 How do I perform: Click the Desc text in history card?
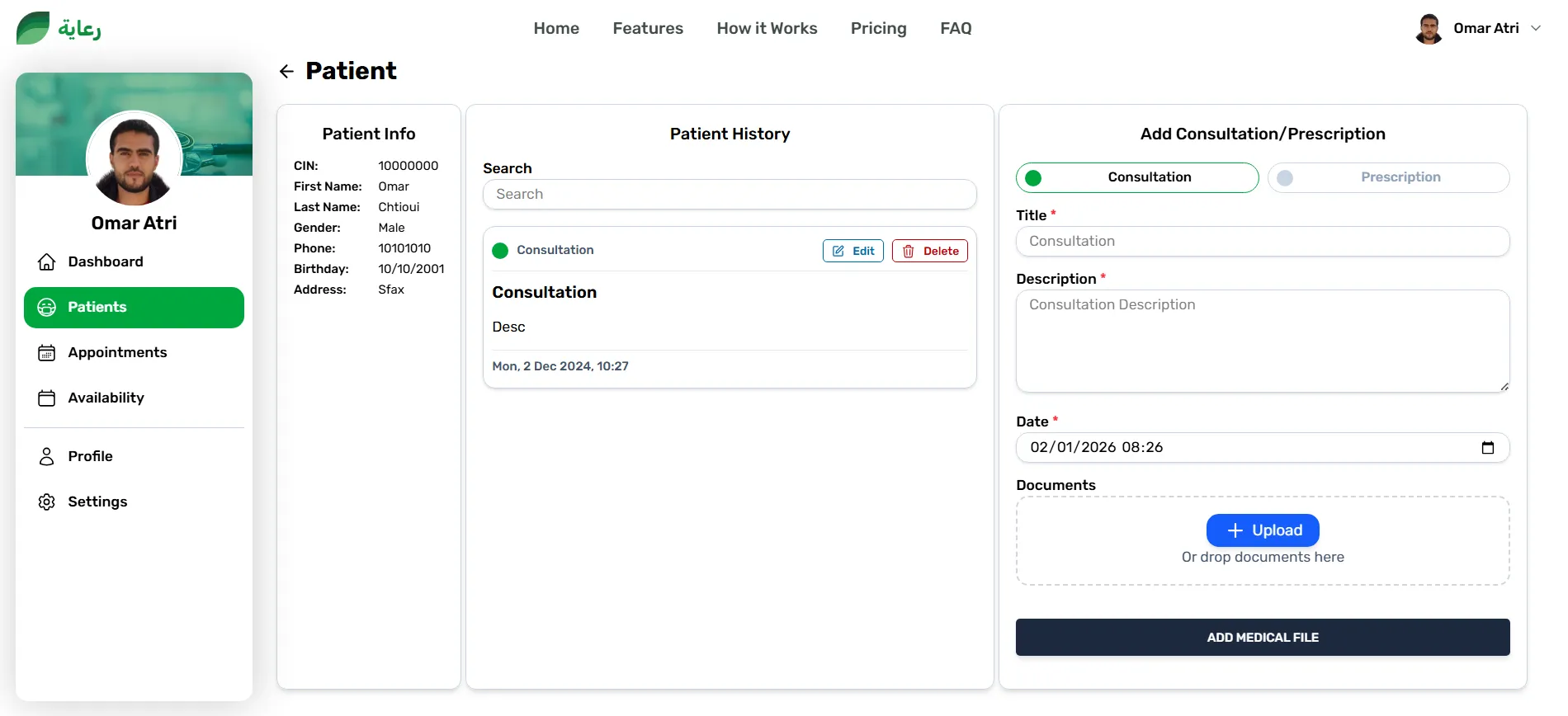tap(508, 327)
